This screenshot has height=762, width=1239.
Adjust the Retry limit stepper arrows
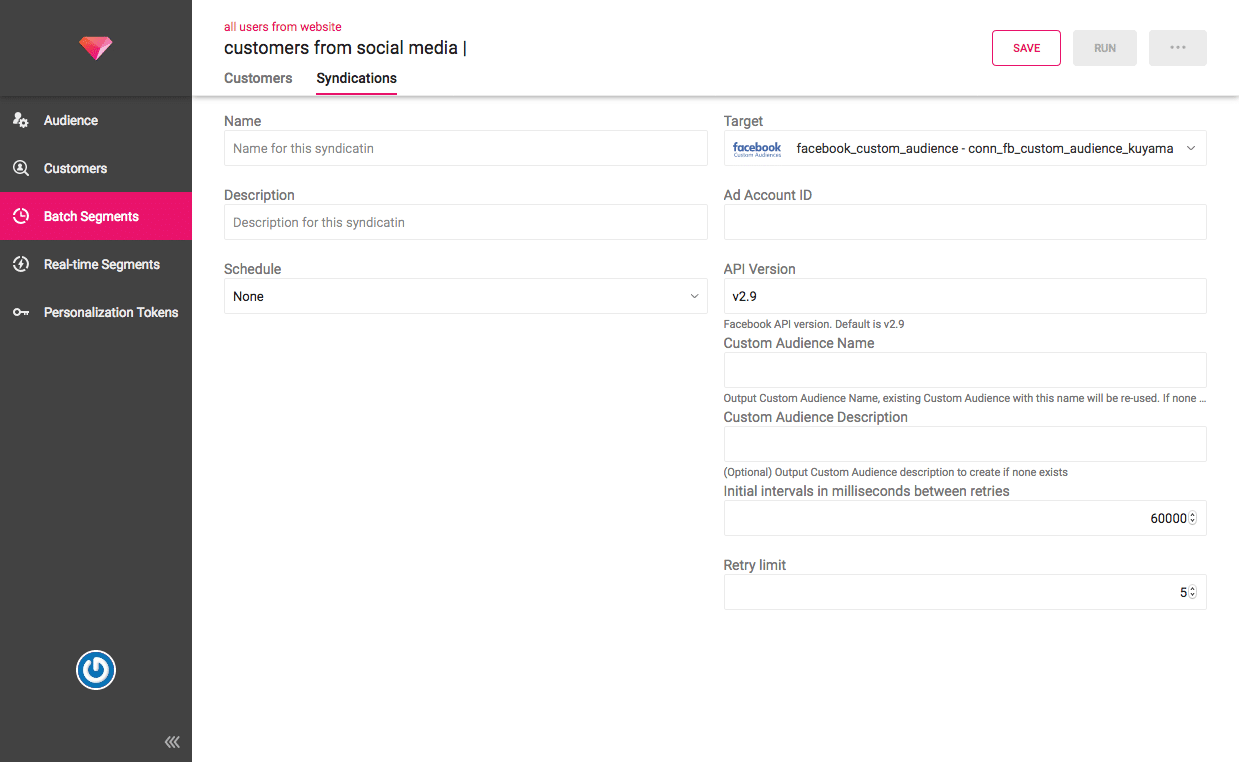click(x=1192, y=592)
